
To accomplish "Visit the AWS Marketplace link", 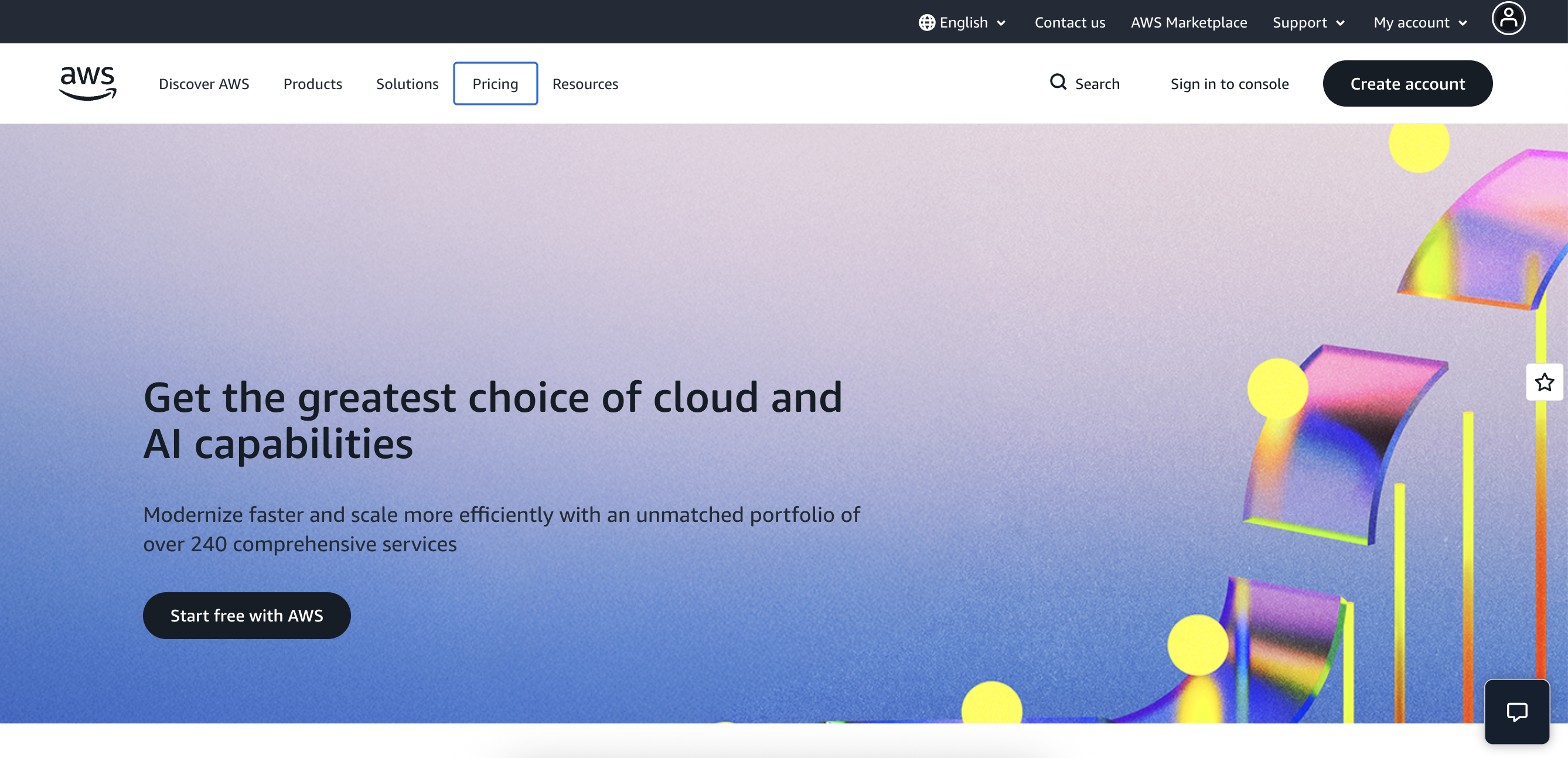I will coord(1188,22).
